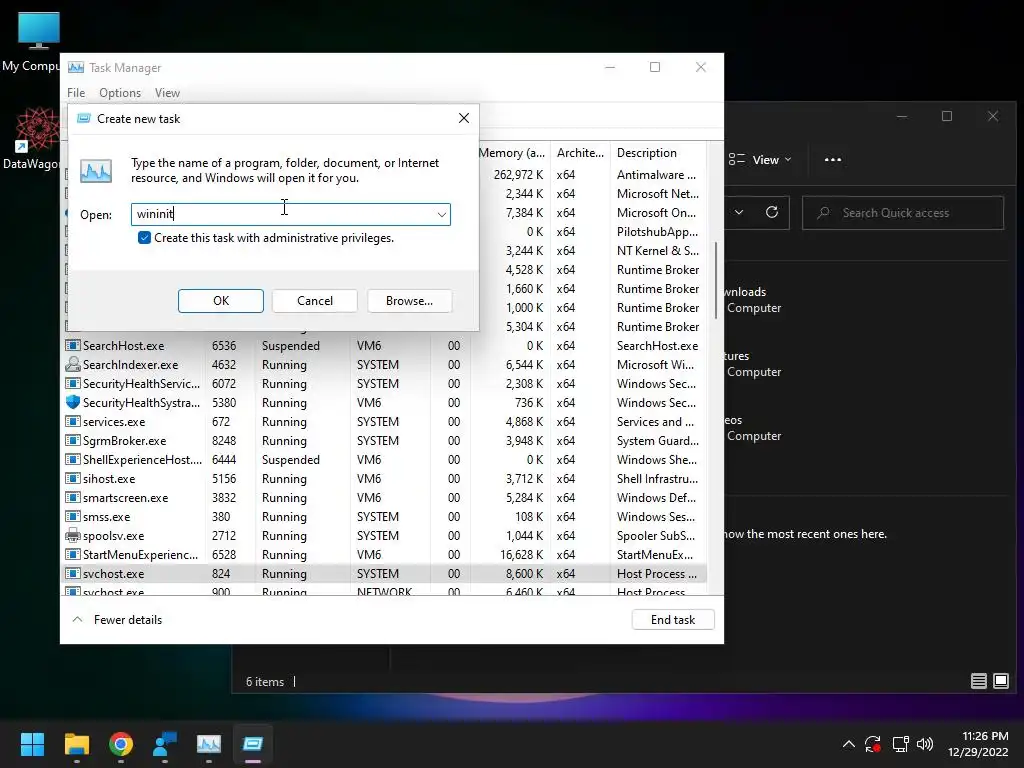The width and height of the screenshot is (1024, 768).
Task: Switch to Task Manager on the taskbar
Action: tap(209, 744)
